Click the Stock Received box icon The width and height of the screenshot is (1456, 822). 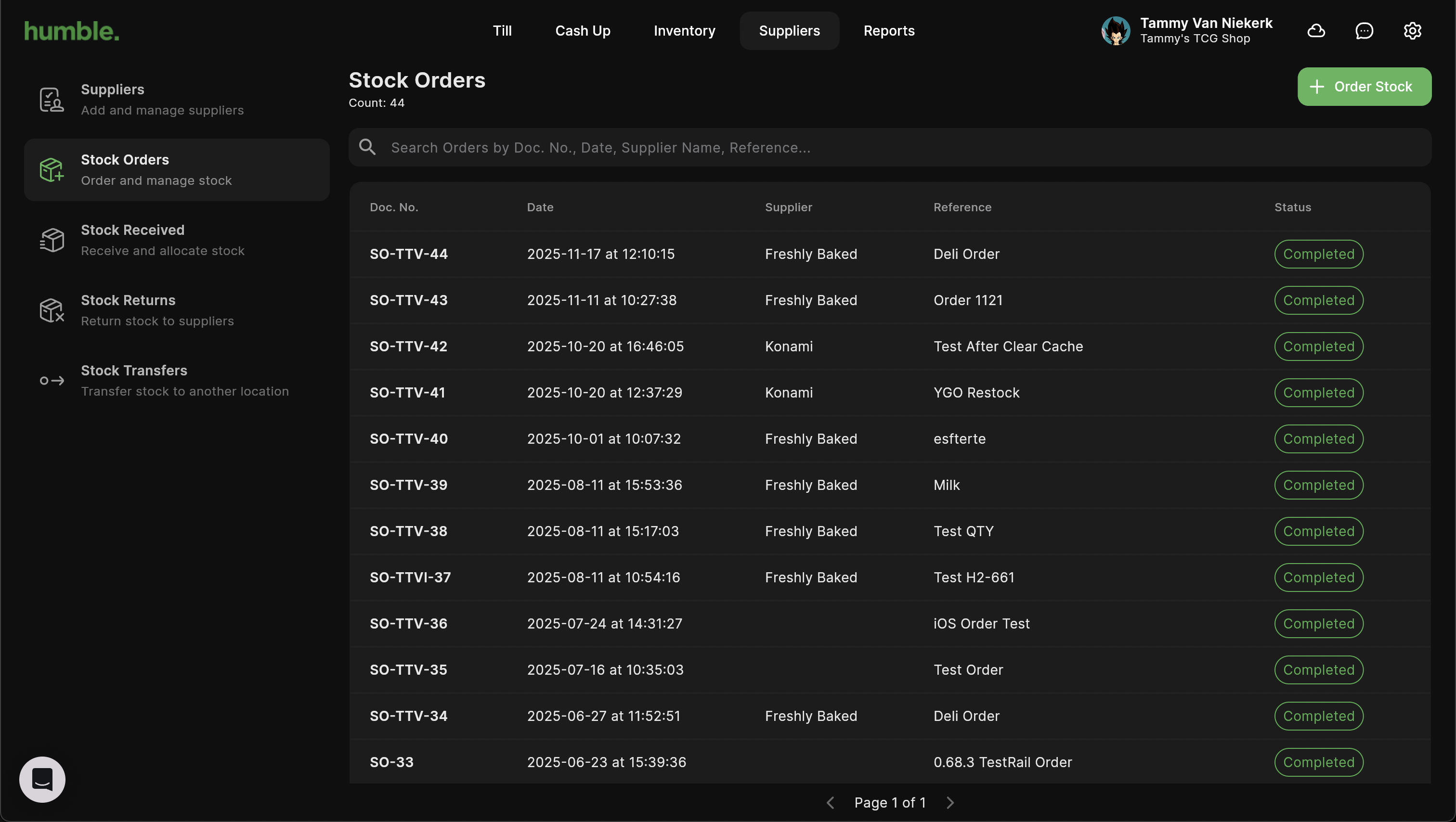point(52,240)
